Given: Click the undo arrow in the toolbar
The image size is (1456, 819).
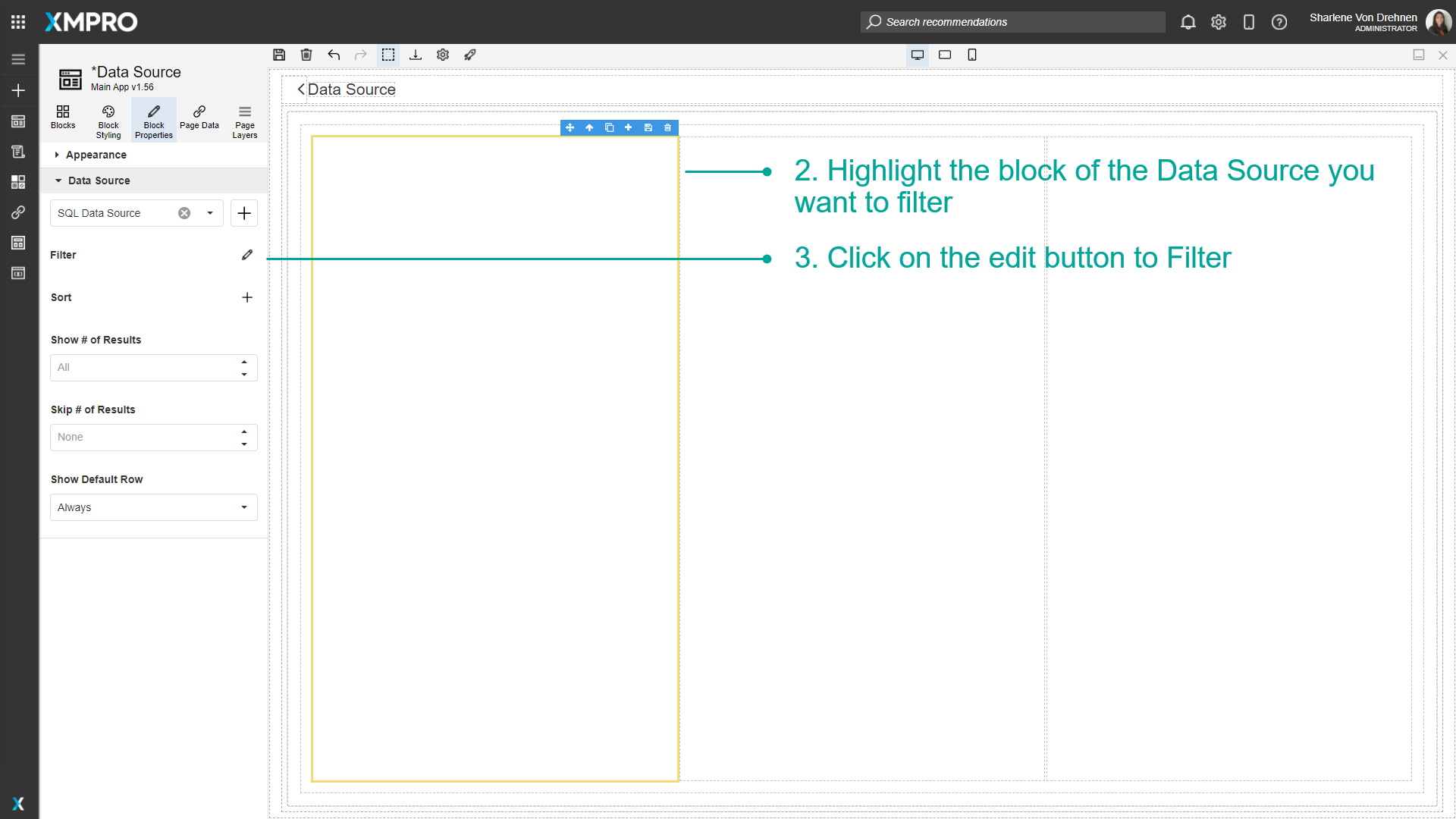Looking at the screenshot, I should coord(334,55).
